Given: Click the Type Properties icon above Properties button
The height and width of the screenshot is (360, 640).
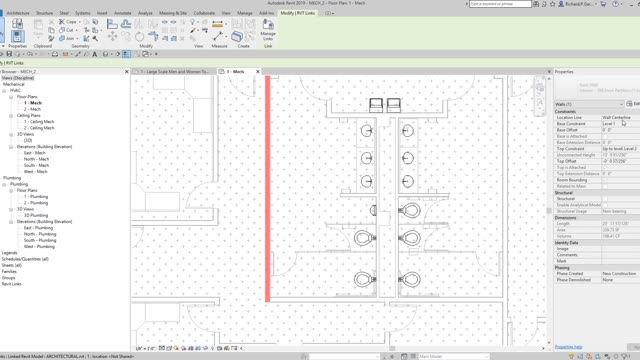Looking at the screenshot, I should tap(17, 24).
